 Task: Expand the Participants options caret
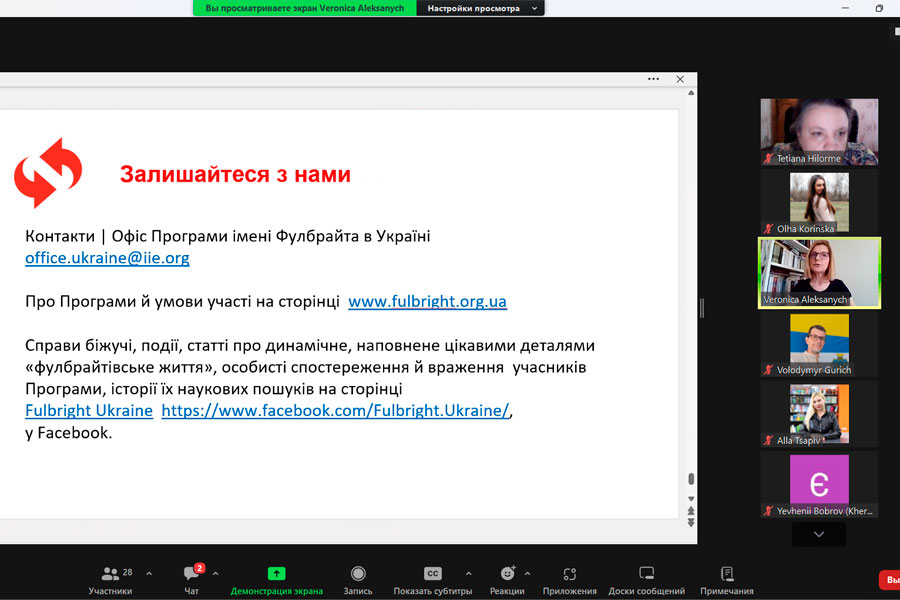point(149,574)
